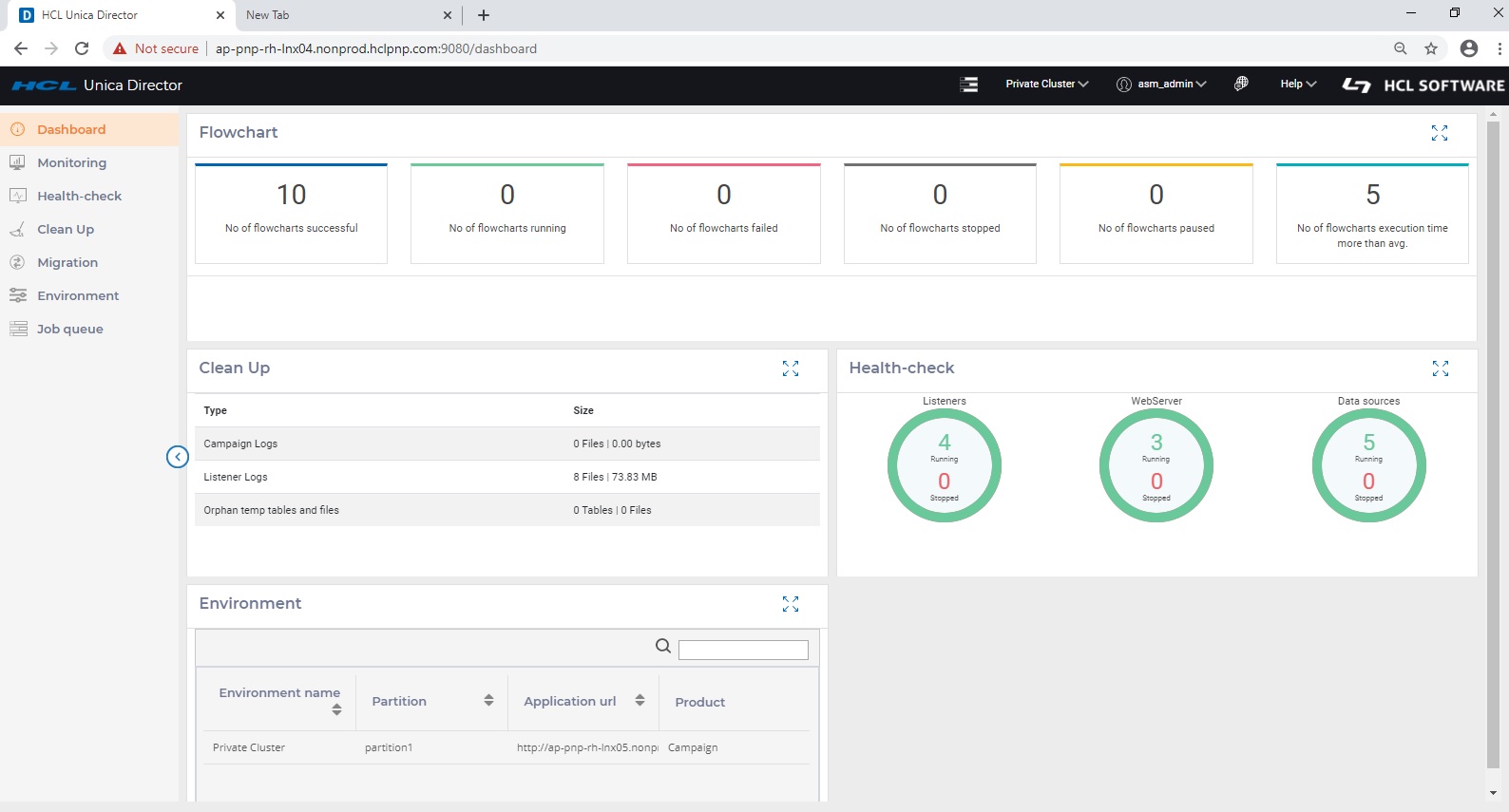The height and width of the screenshot is (812, 1509).
Task: Open the Private Cluster dropdown
Action: tap(1046, 84)
